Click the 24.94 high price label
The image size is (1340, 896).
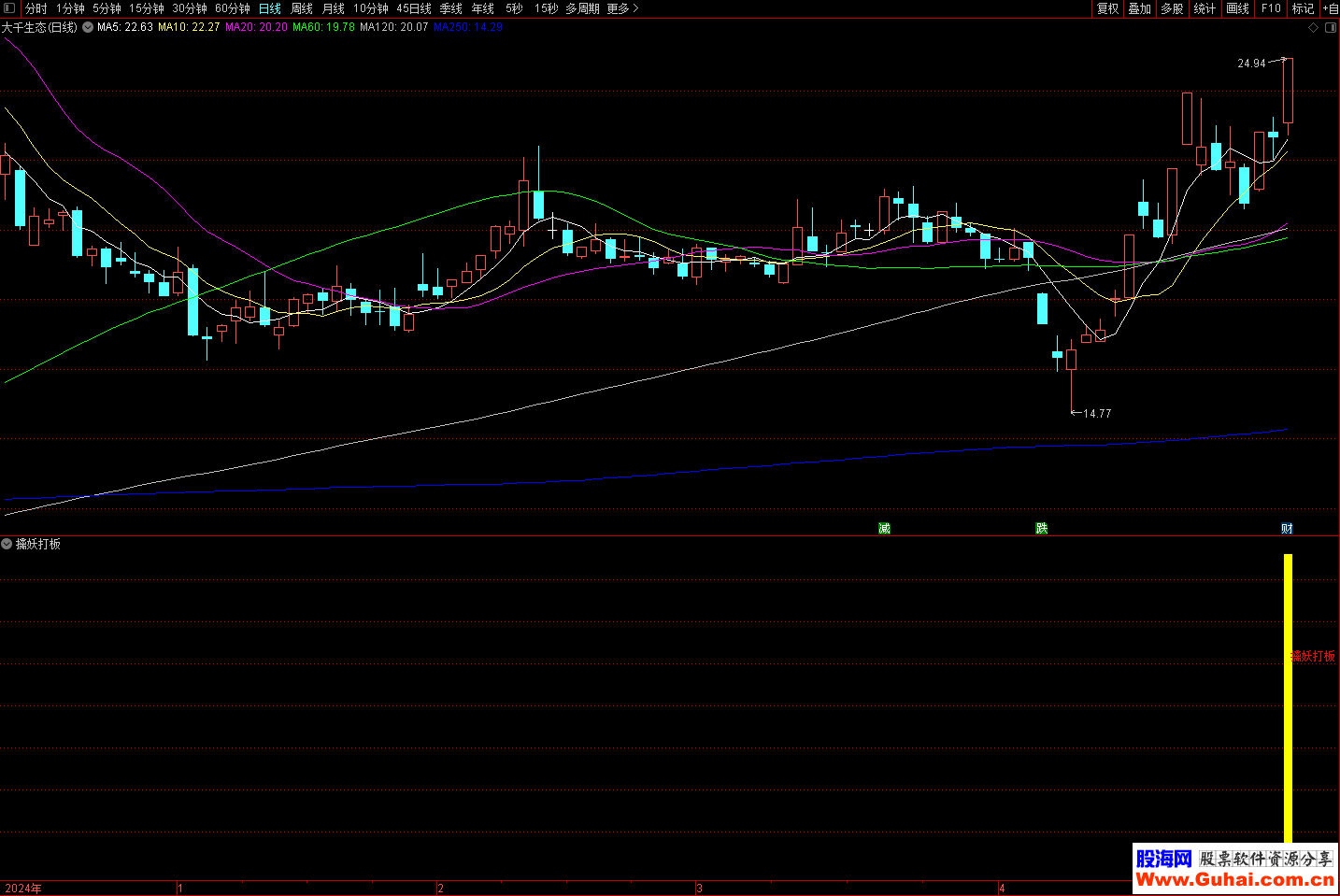click(x=1251, y=64)
